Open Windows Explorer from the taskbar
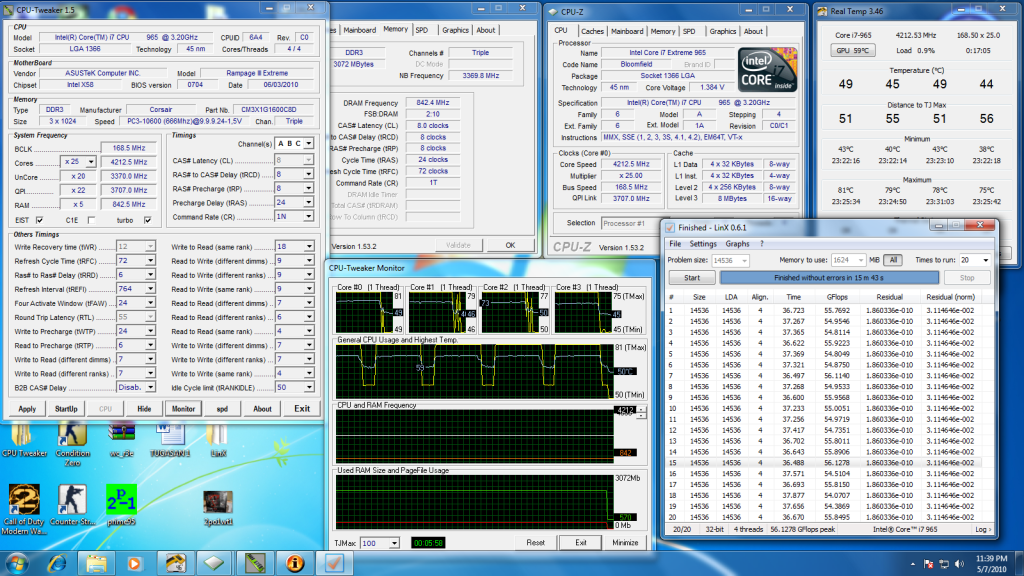1024x576 pixels. (96, 563)
